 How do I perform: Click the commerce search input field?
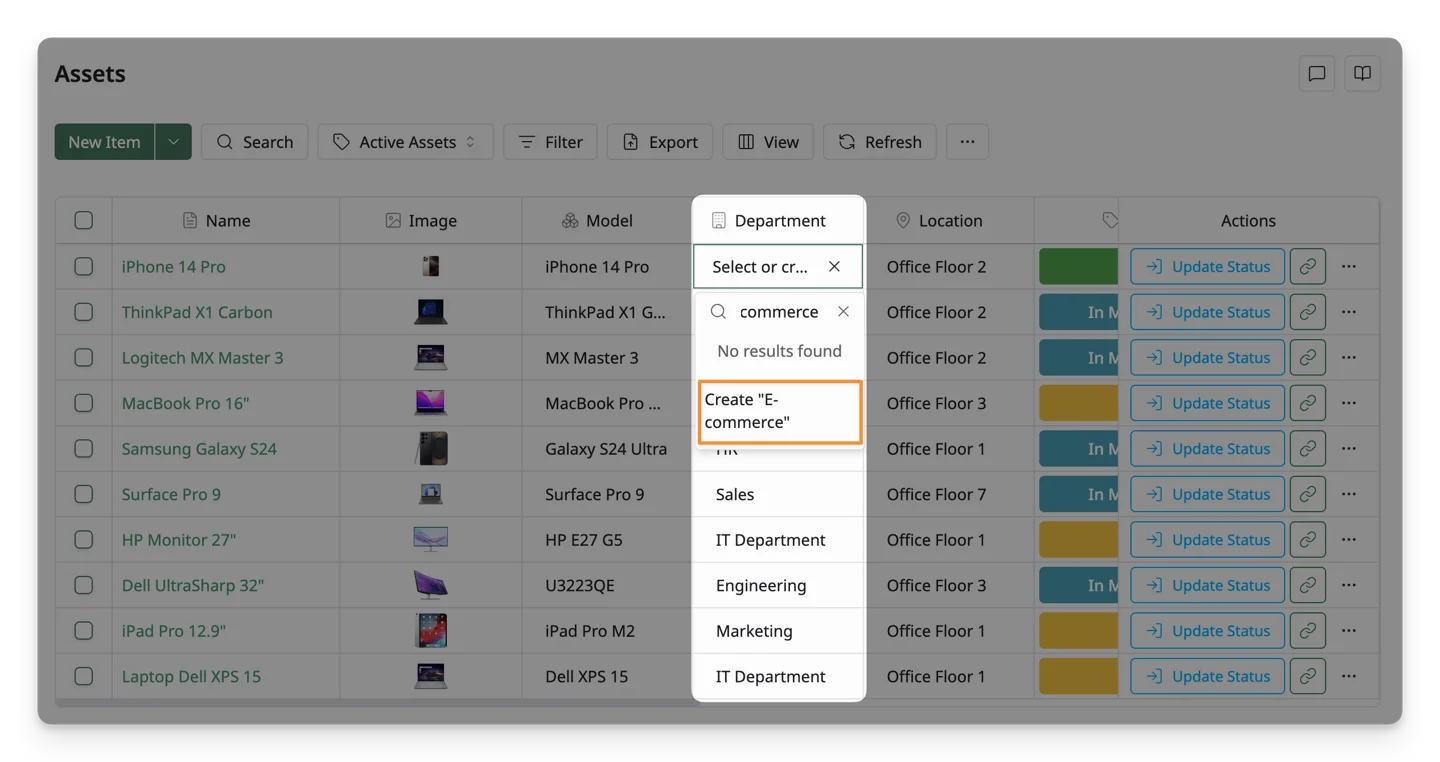[x=779, y=312]
